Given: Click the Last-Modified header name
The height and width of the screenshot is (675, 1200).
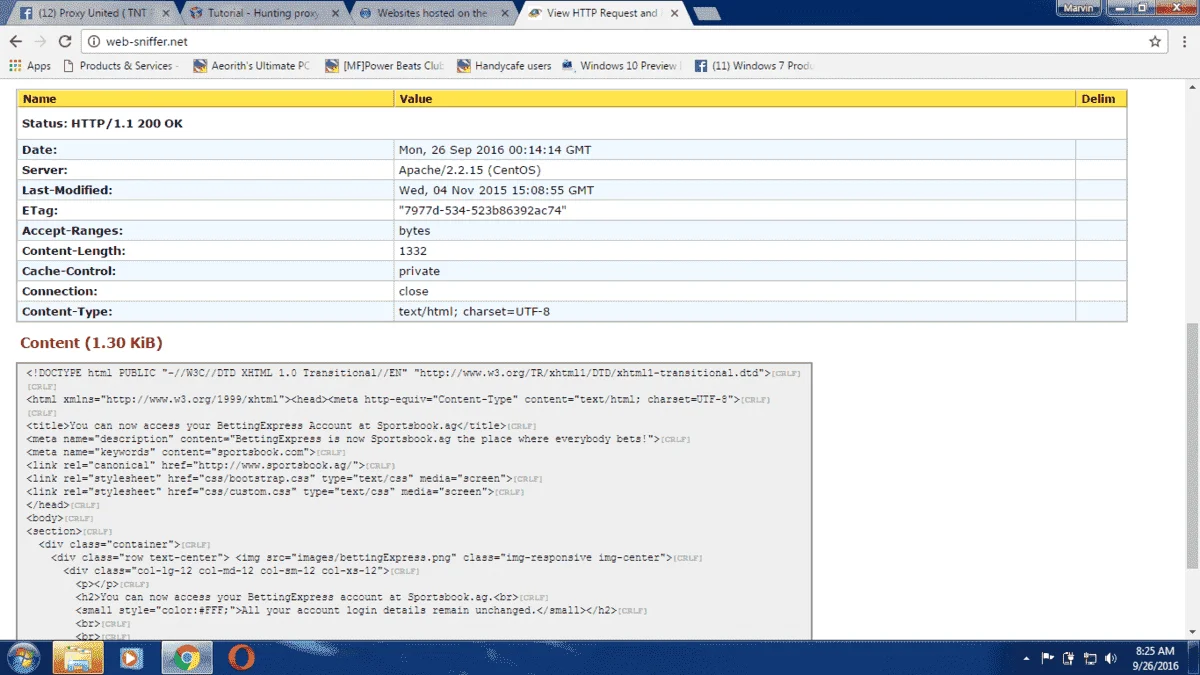Looking at the screenshot, I should (x=67, y=190).
